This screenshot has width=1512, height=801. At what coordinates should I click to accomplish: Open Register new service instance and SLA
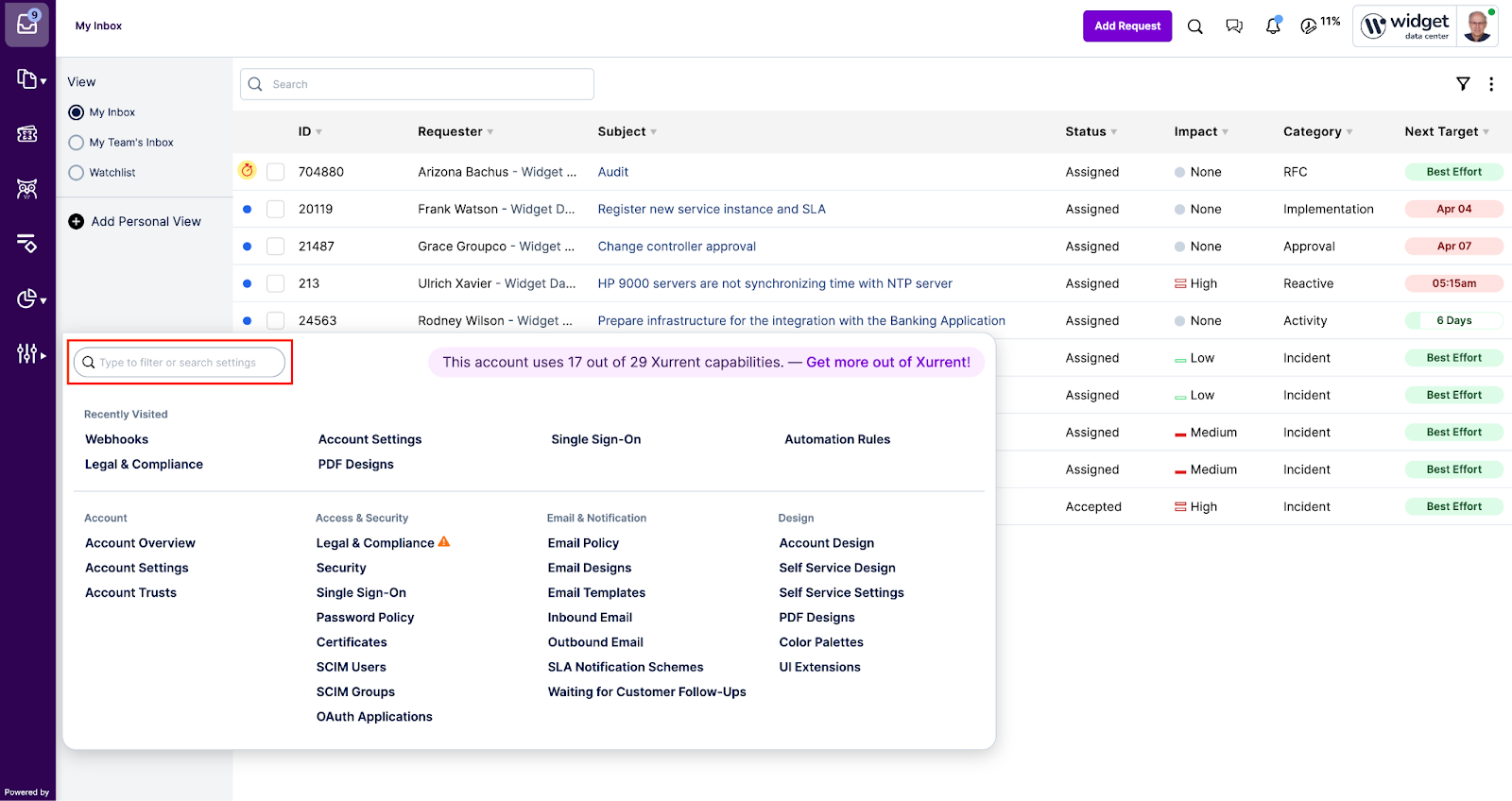712,209
